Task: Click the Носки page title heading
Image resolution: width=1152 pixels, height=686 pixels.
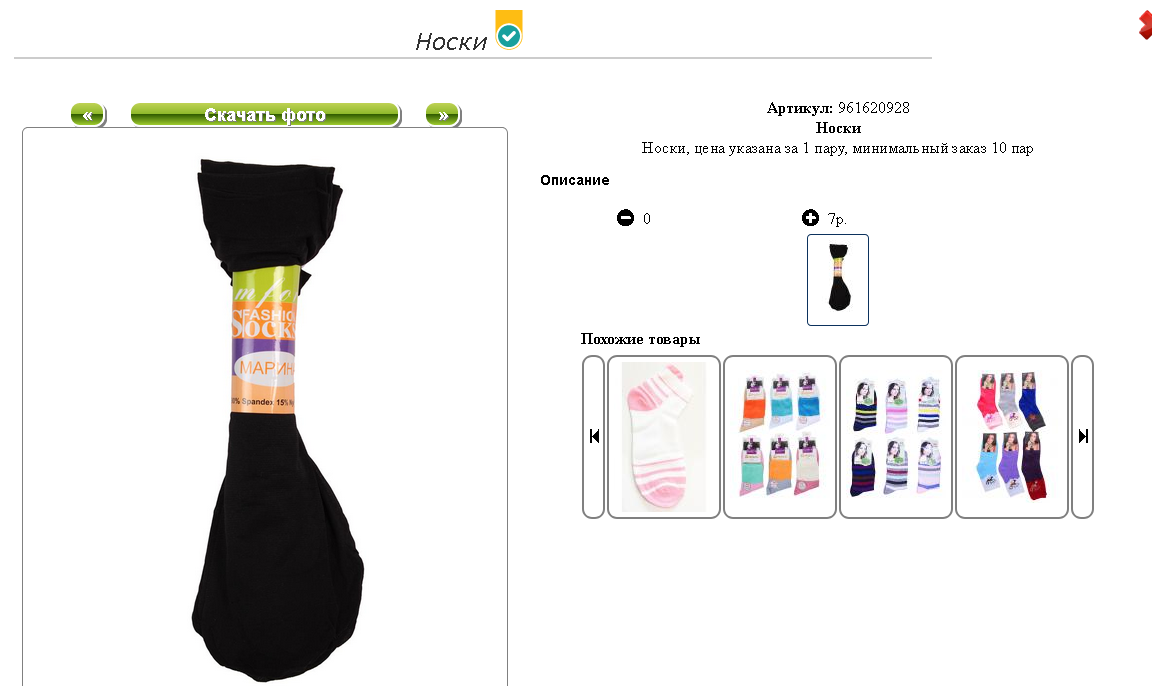Action: (x=451, y=42)
